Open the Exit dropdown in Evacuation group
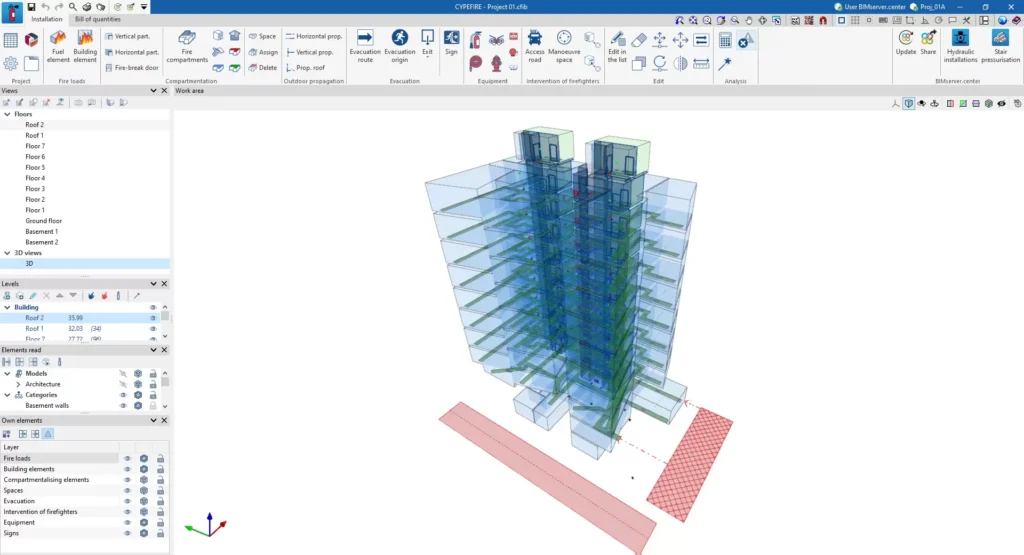Screen dimensions: 1024x555 [x=427, y=44]
